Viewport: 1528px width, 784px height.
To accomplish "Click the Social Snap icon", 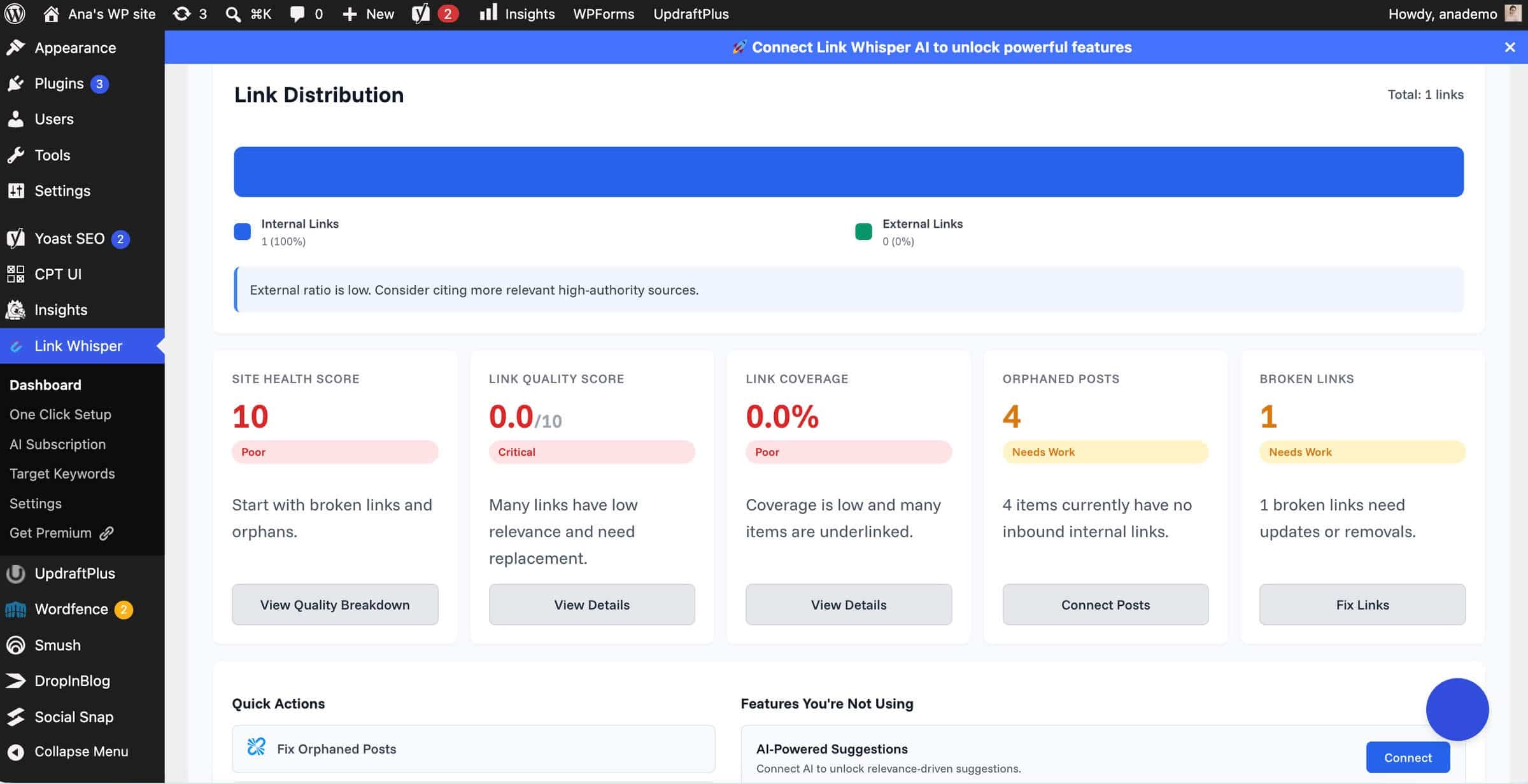I will (16, 717).
